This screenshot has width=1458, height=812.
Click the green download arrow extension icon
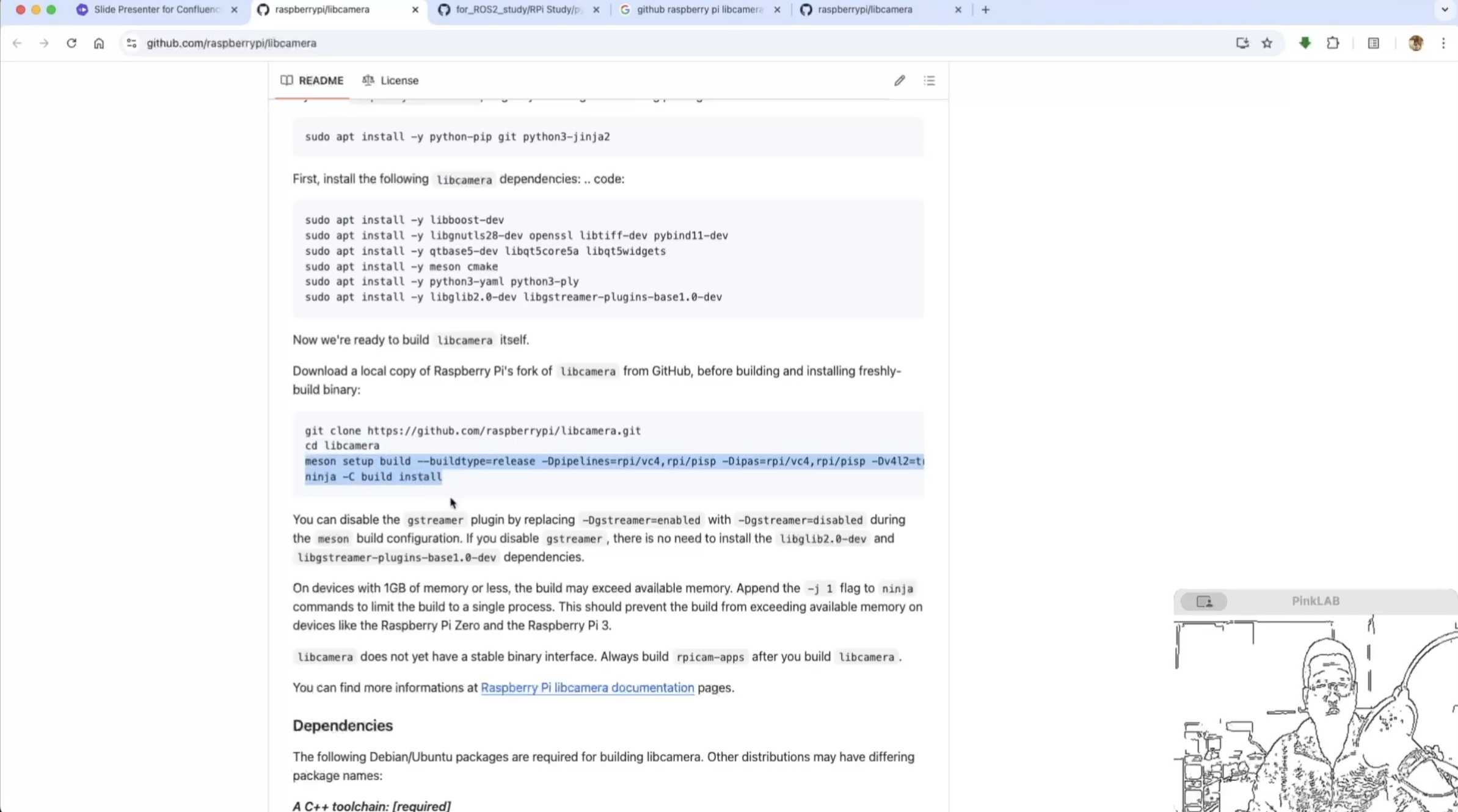tap(1305, 43)
